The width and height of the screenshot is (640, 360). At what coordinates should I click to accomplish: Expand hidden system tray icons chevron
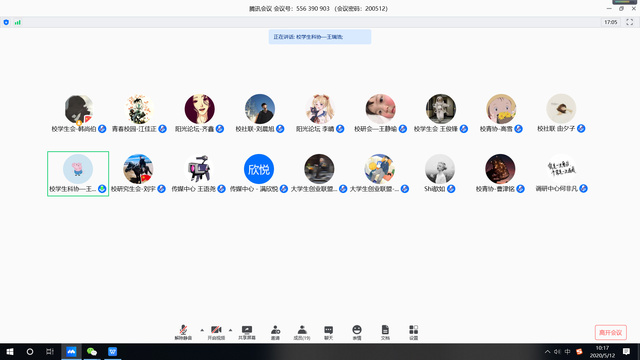(547, 351)
